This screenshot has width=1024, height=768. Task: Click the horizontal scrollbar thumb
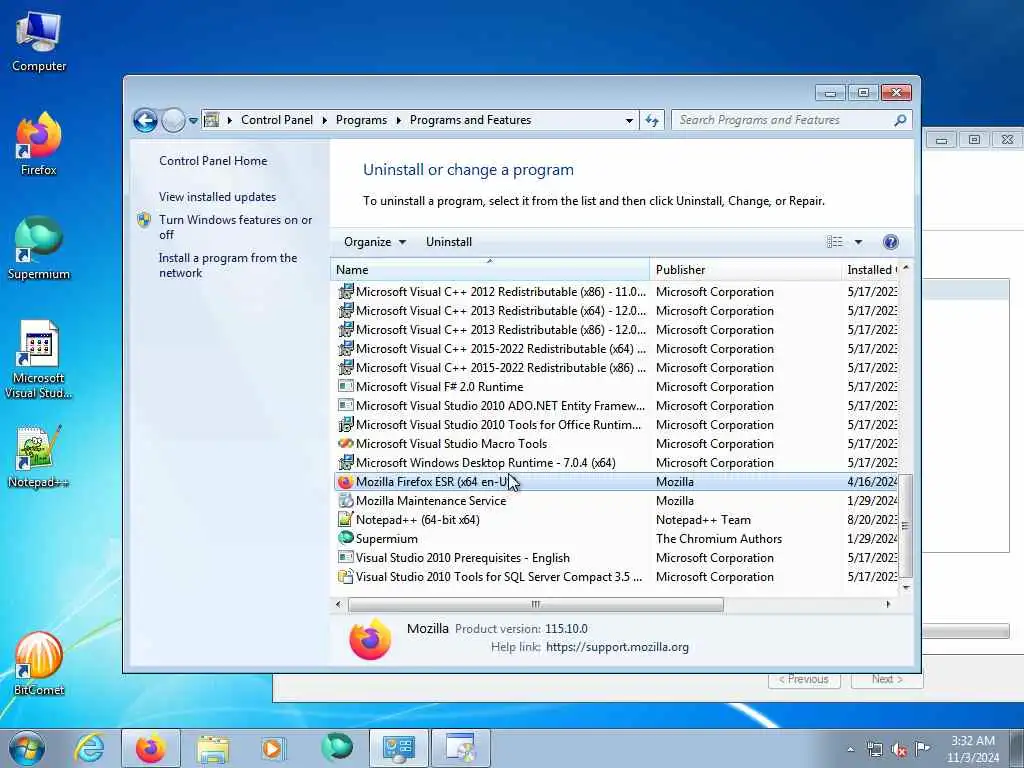coord(536,605)
